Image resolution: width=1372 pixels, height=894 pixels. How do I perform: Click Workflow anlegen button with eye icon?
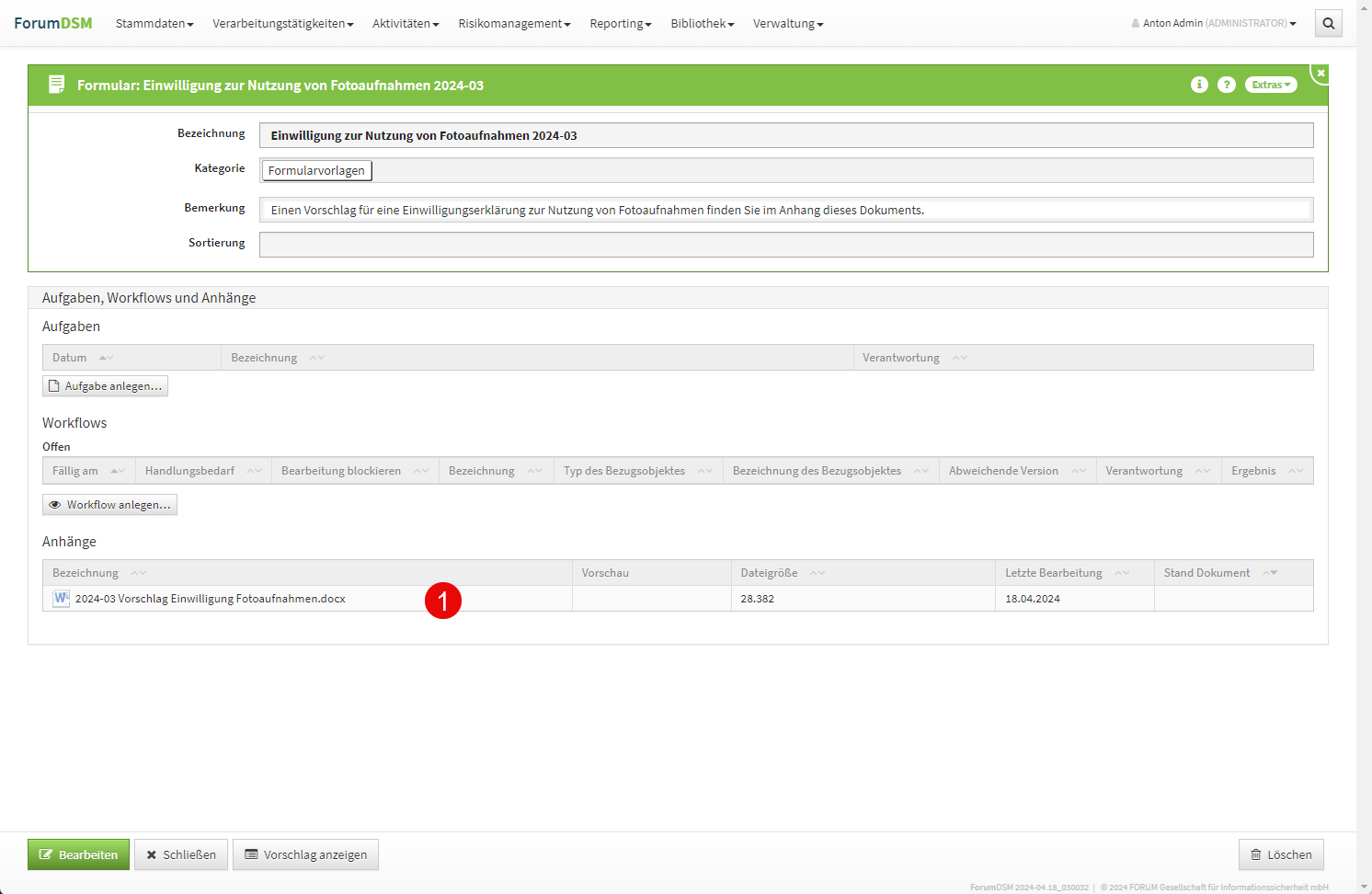tap(109, 505)
